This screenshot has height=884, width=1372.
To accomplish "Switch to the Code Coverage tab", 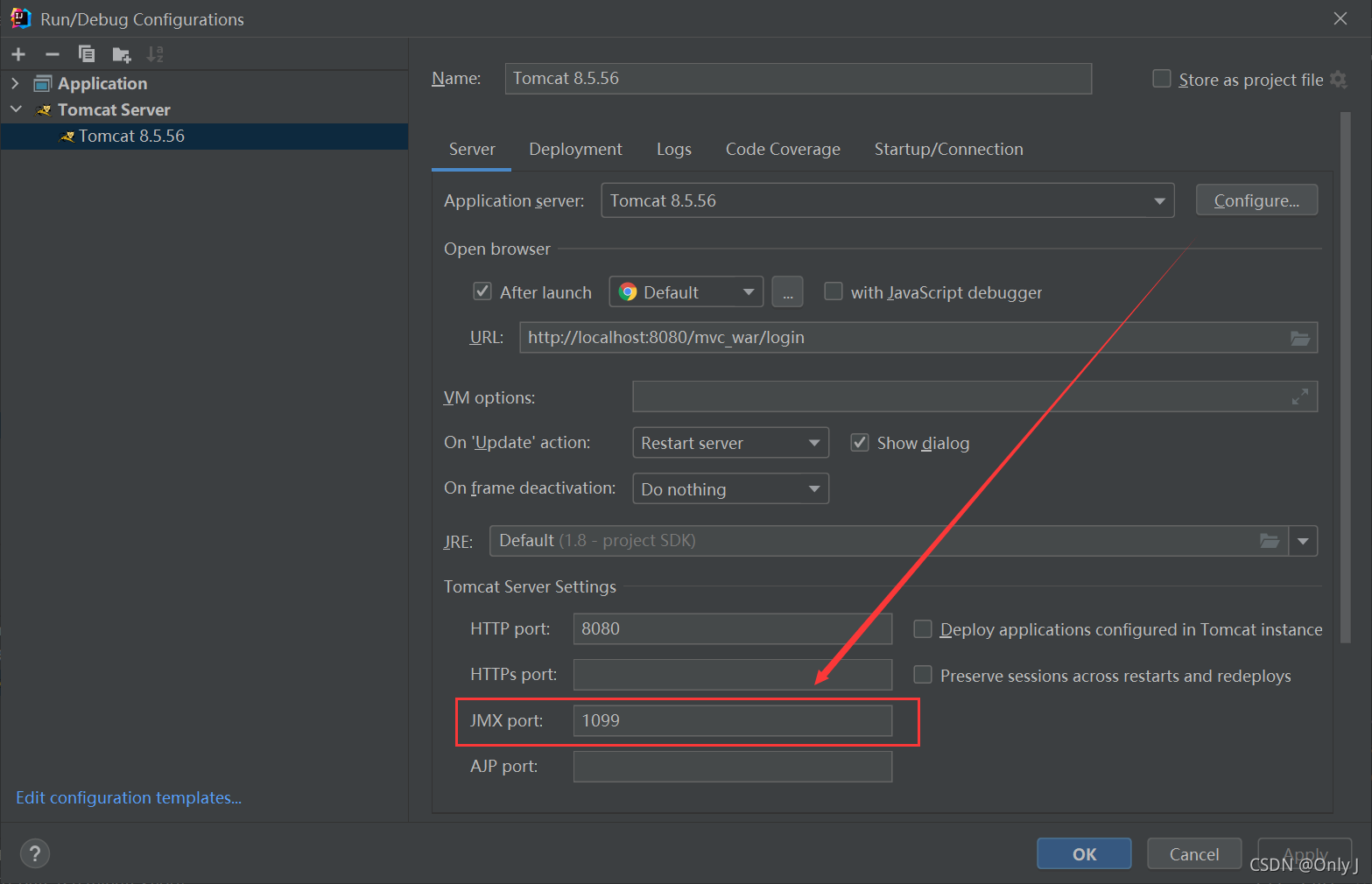I will pos(783,150).
